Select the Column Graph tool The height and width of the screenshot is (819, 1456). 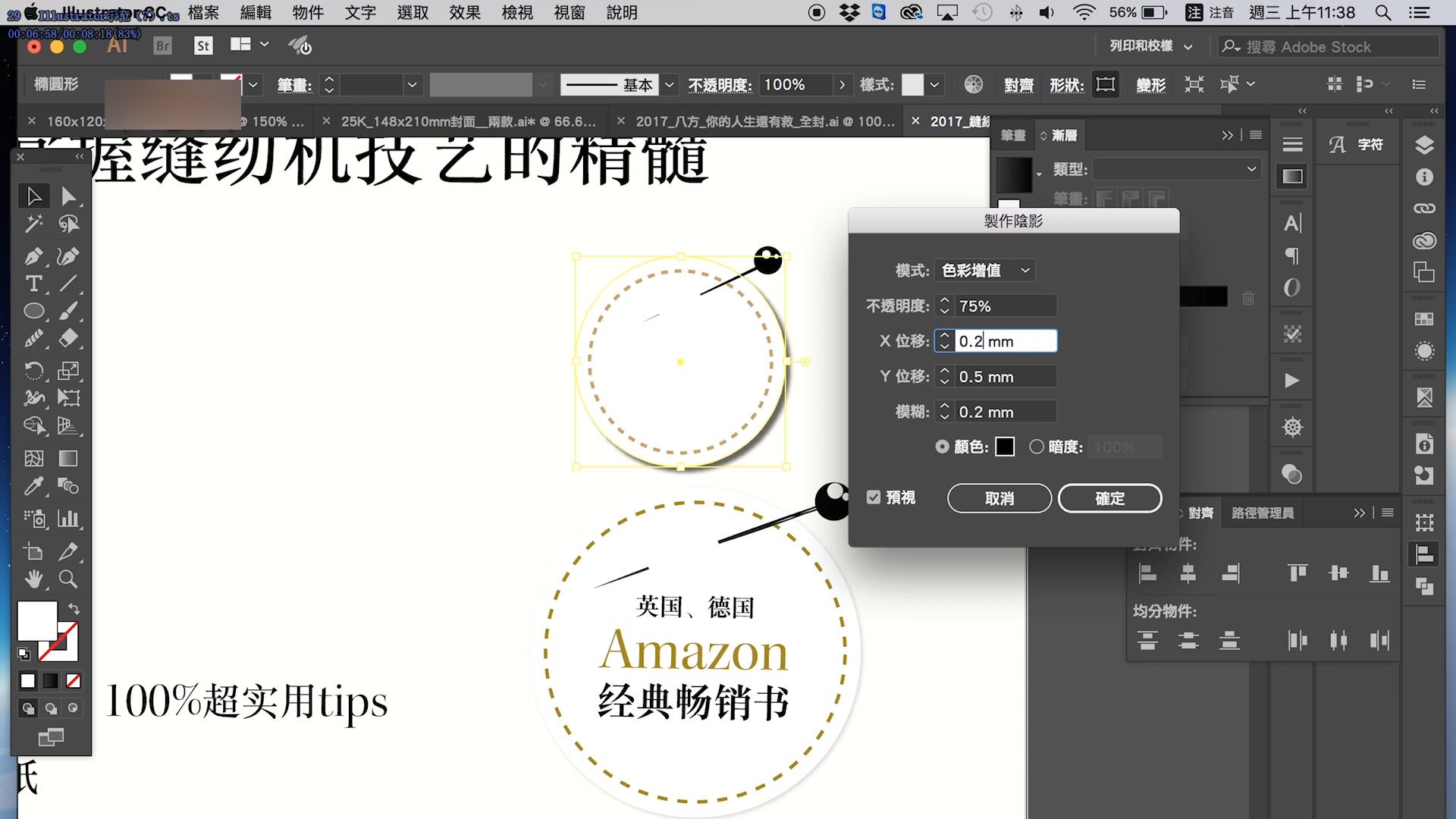point(69,519)
